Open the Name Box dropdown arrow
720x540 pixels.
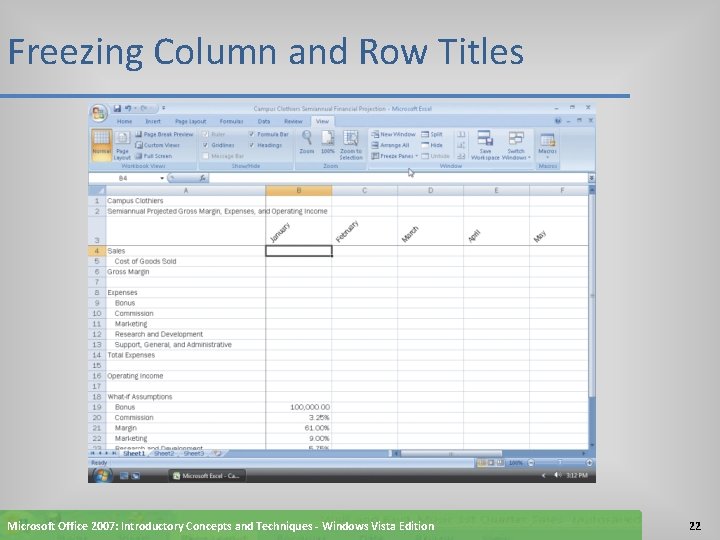tap(162, 178)
